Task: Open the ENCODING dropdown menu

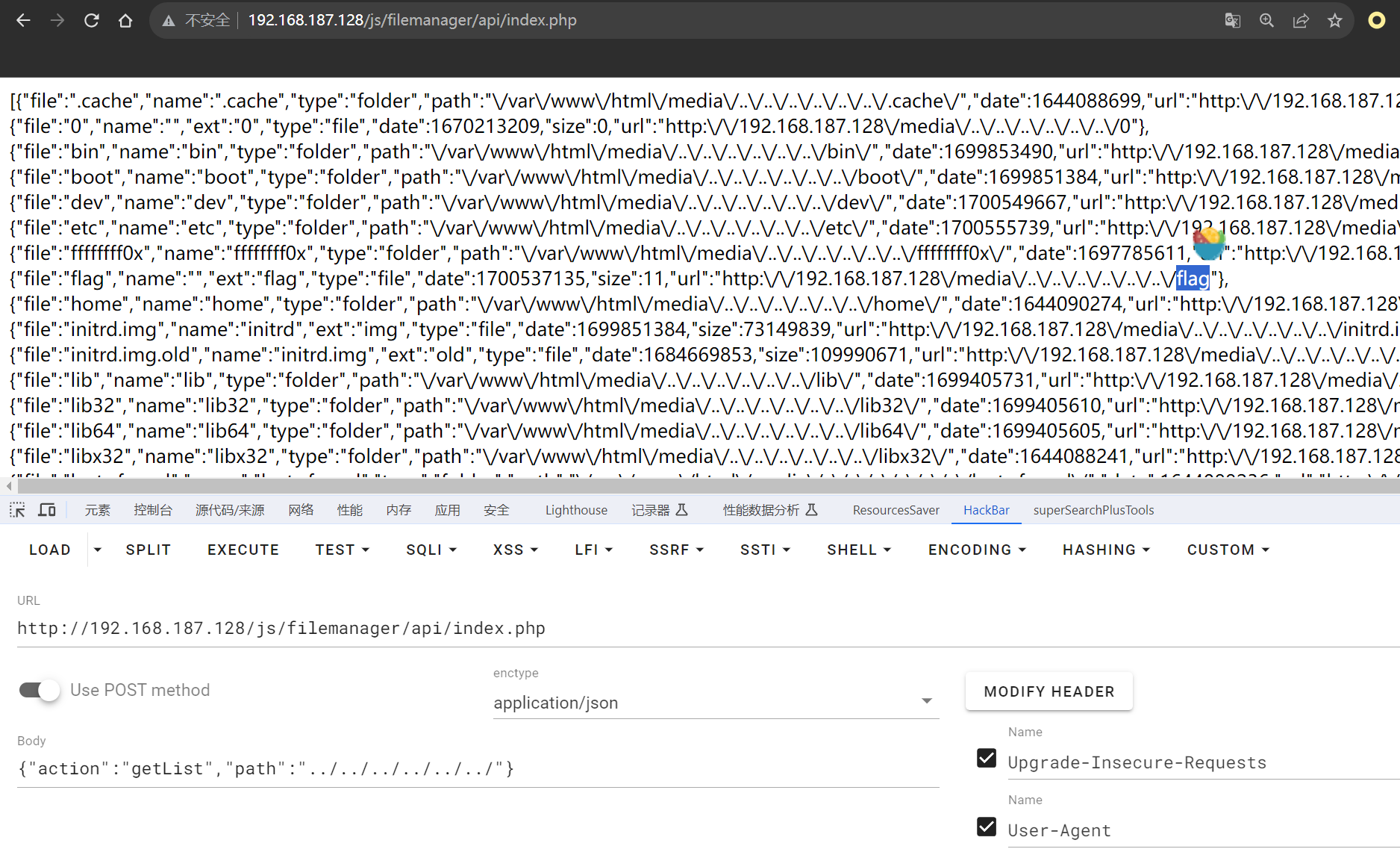Action: tap(977, 550)
